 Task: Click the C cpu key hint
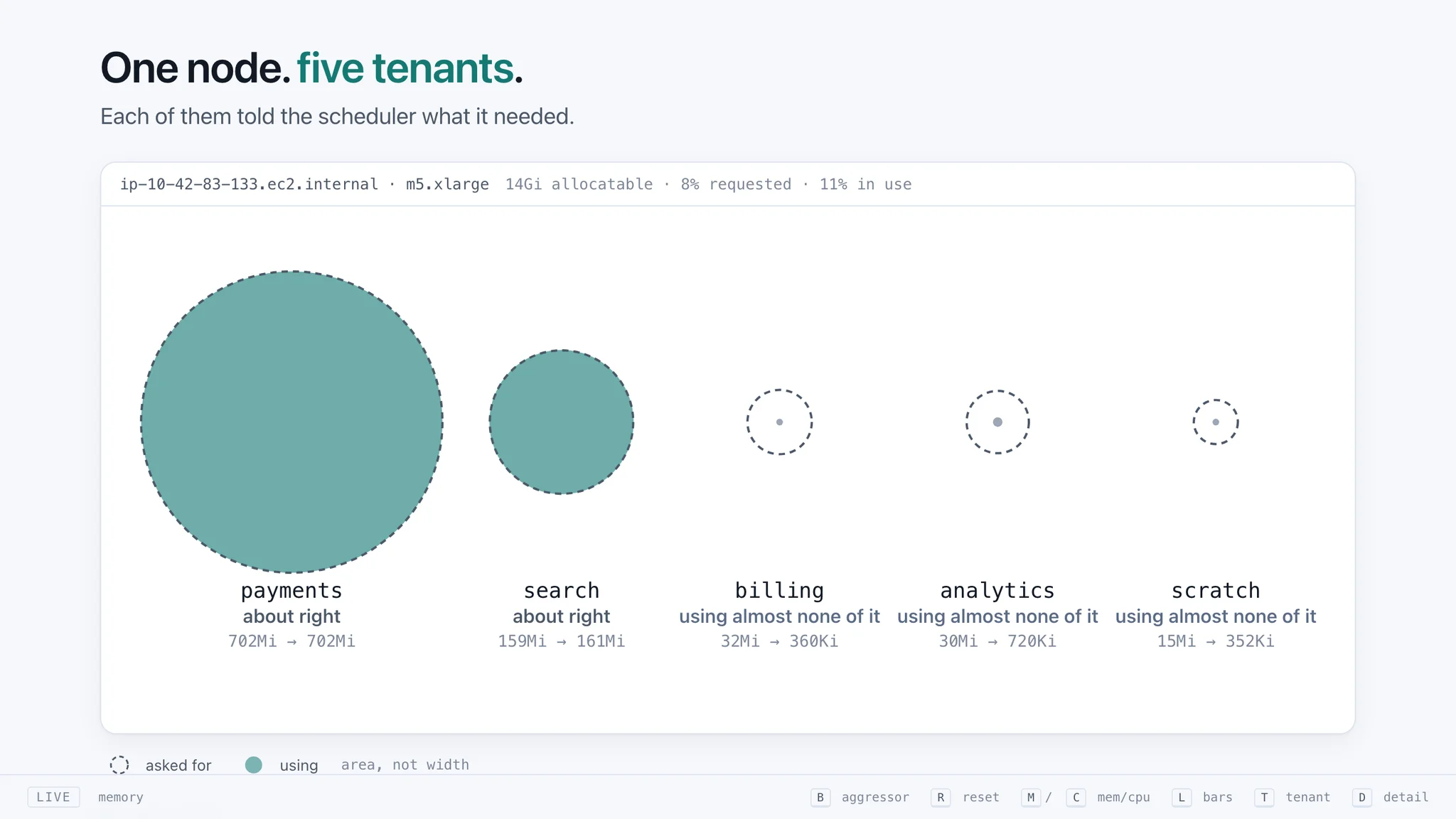point(1076,797)
